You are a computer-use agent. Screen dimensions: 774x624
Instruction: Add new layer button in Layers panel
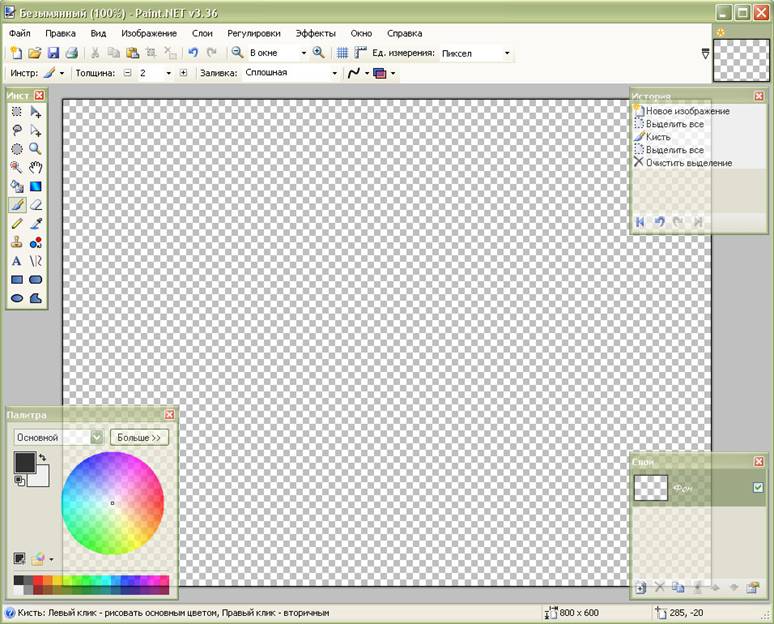[x=641, y=587]
